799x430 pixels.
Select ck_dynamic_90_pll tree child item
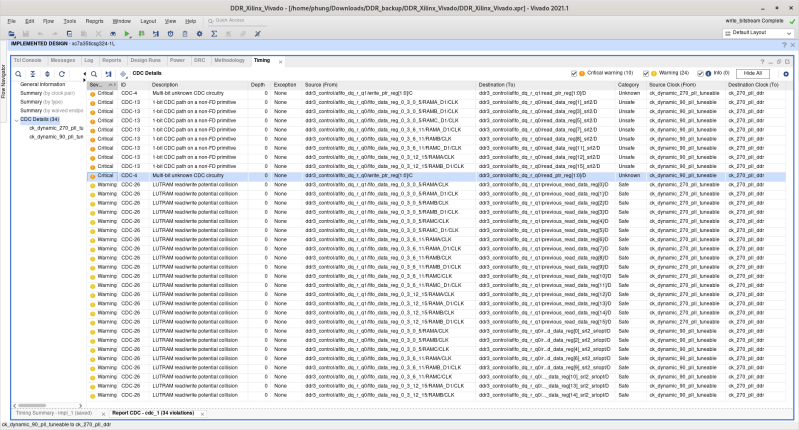click(56, 137)
